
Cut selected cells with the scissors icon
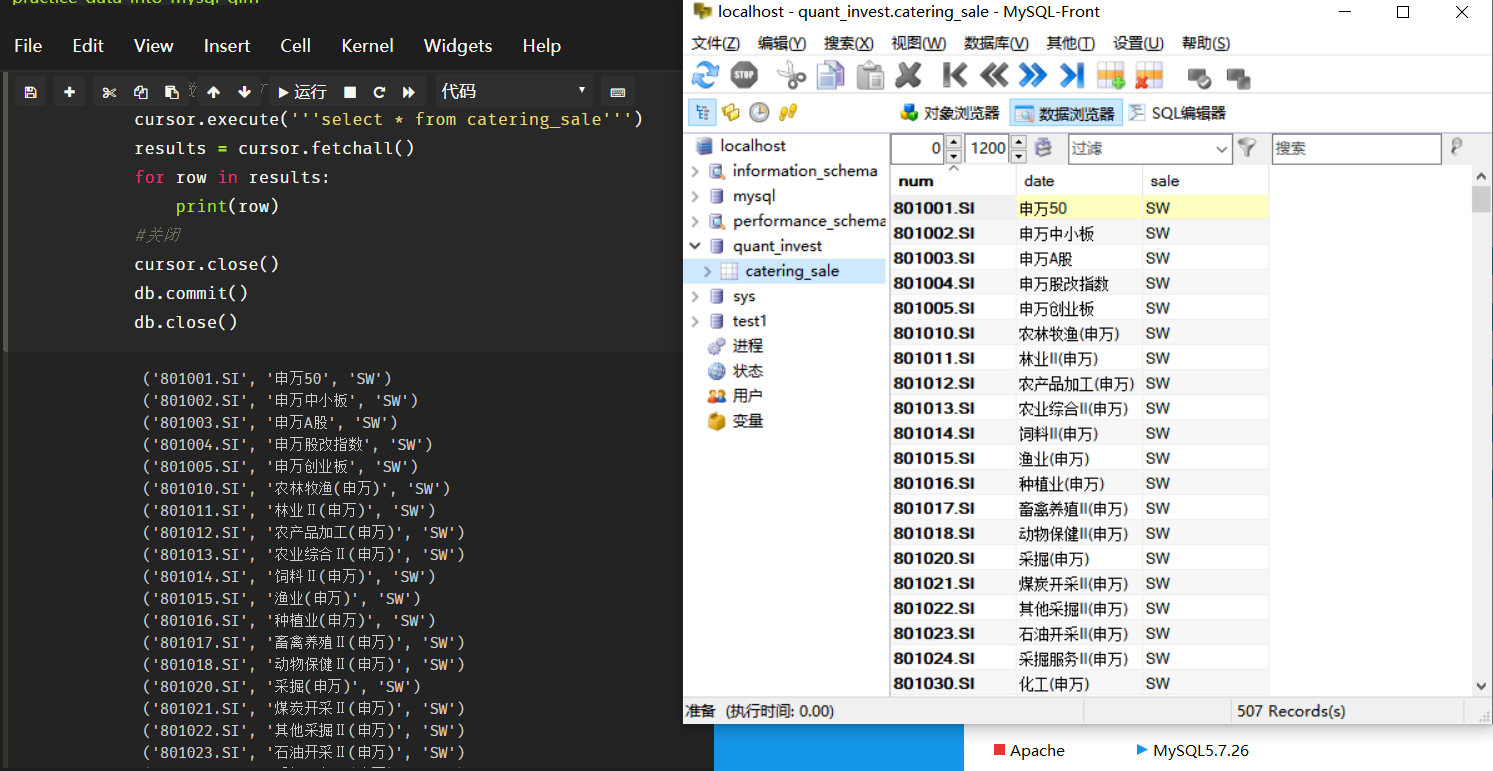109,91
